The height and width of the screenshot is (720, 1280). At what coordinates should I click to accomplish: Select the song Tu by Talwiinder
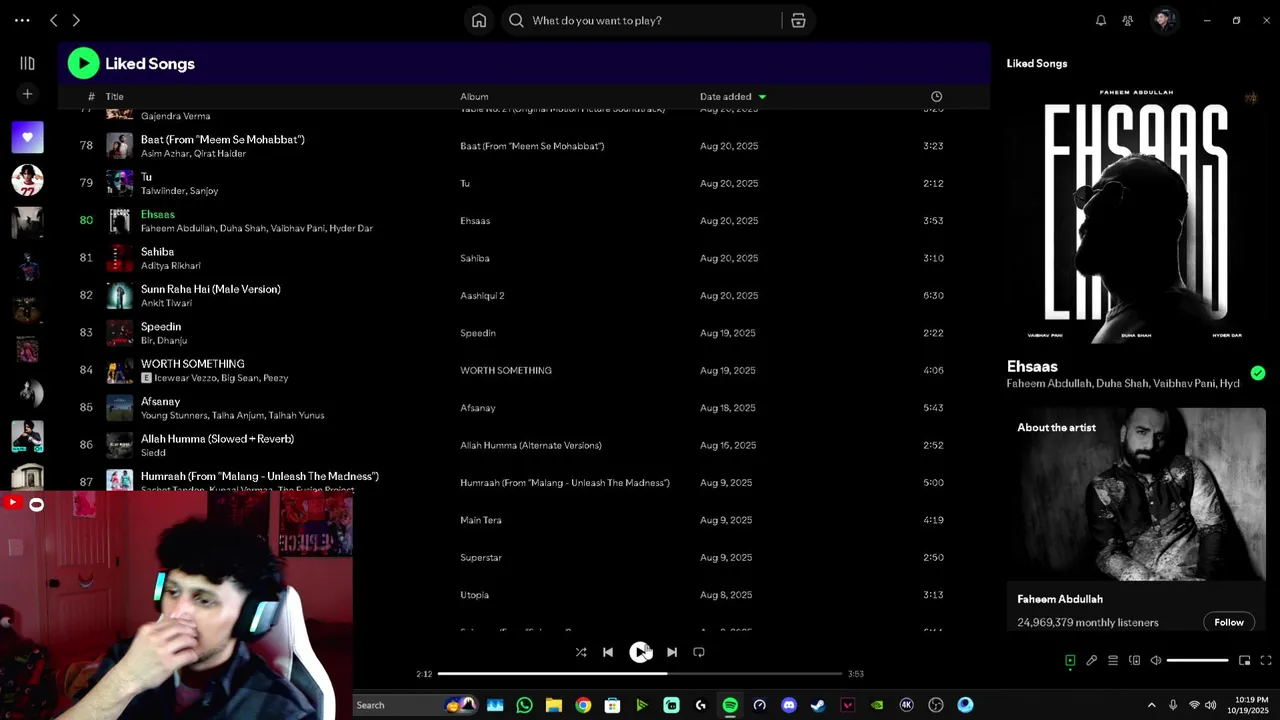pos(146,177)
